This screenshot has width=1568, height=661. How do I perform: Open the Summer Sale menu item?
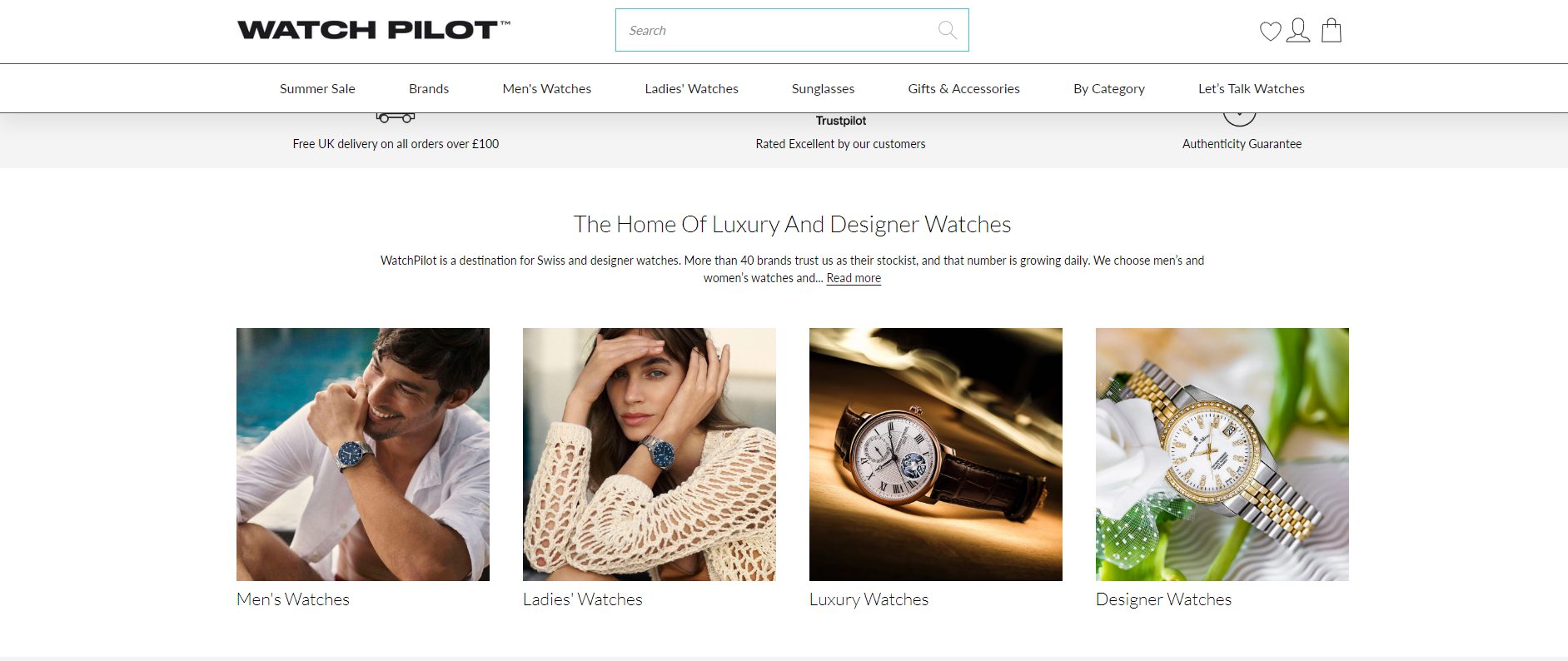point(317,89)
